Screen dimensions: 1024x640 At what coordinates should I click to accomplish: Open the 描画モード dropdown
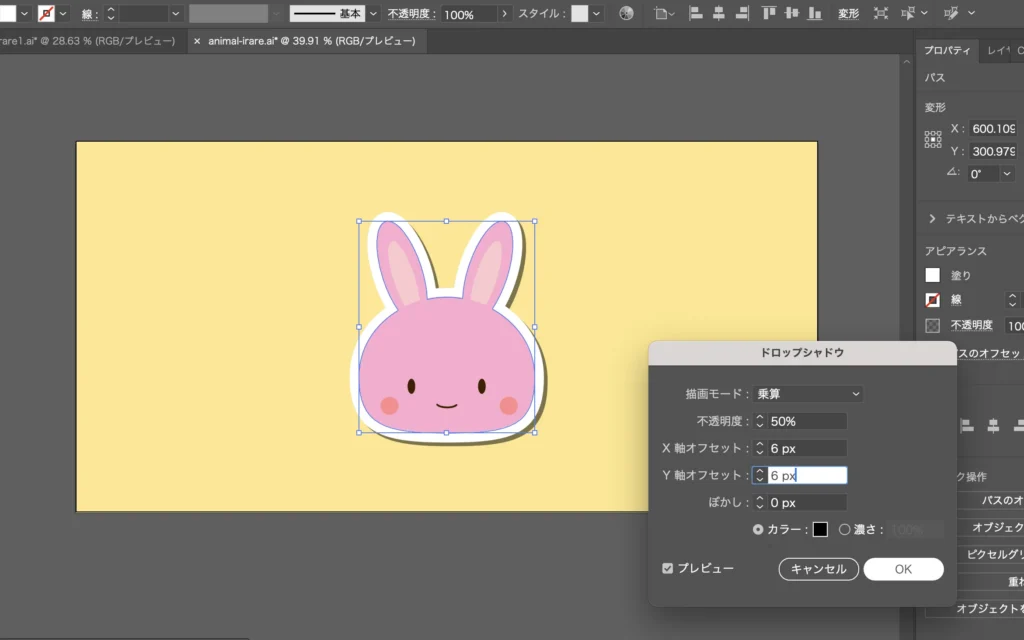tap(809, 394)
